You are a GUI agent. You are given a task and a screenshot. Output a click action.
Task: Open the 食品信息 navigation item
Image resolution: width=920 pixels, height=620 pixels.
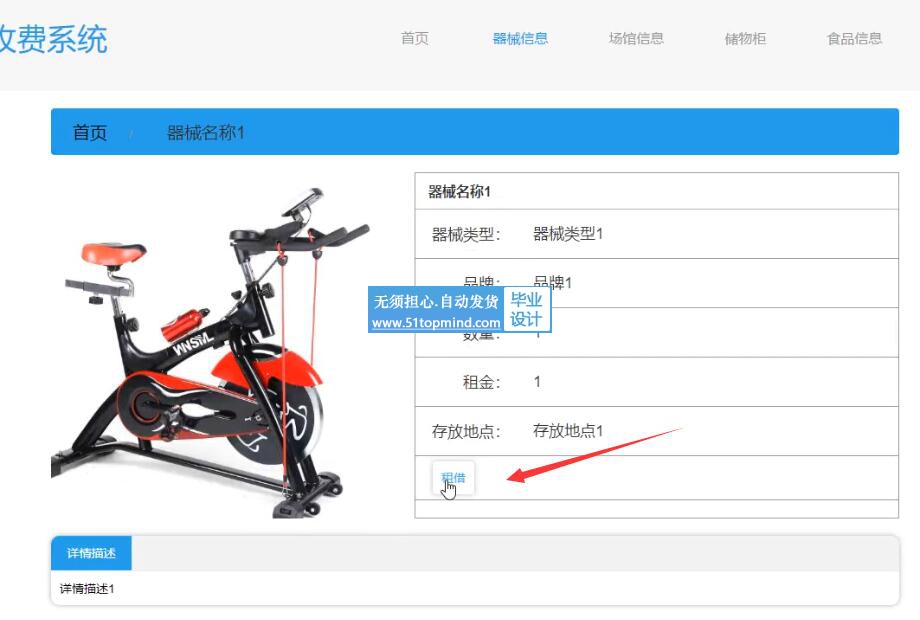tap(854, 39)
